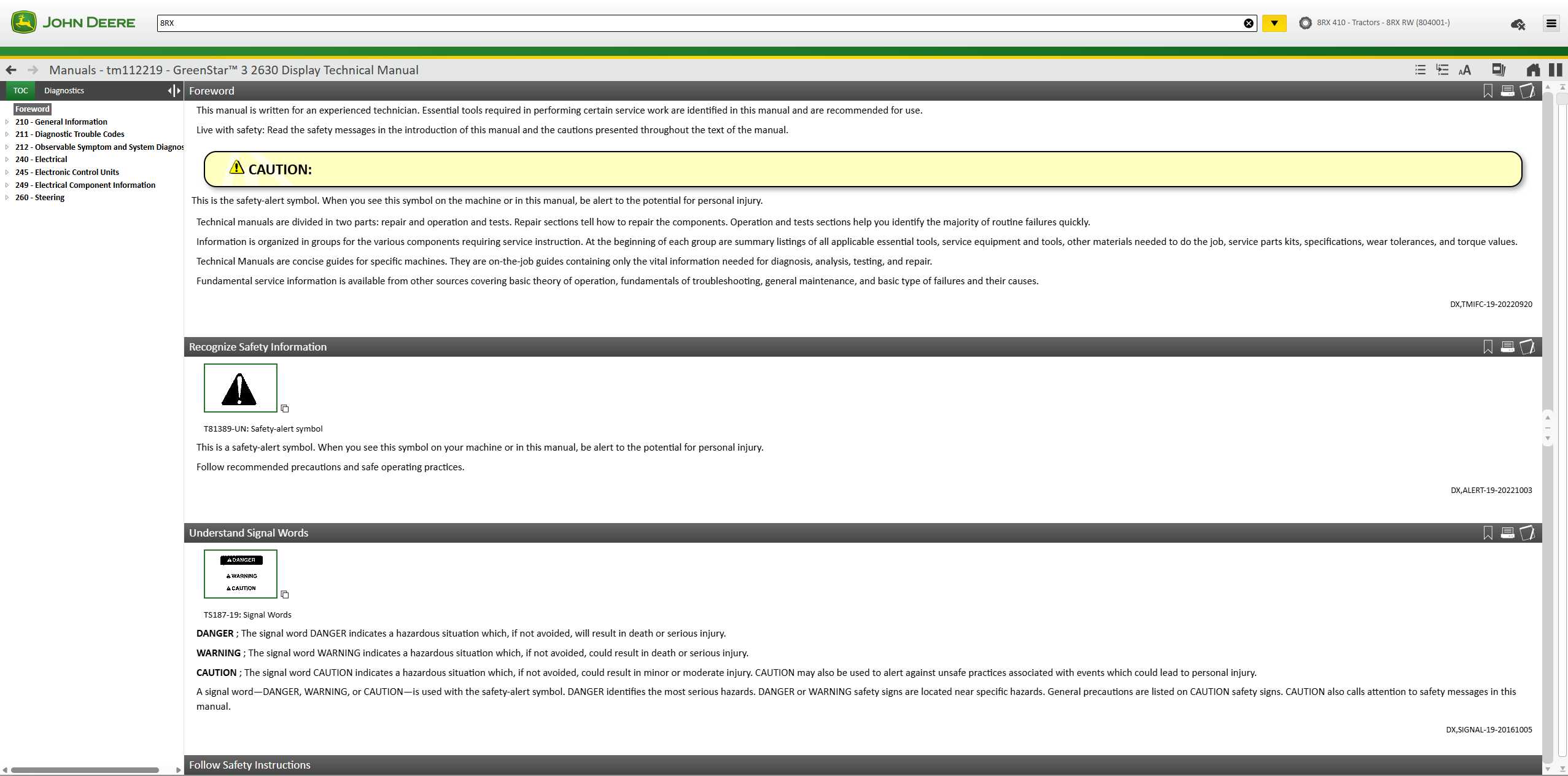Click the TOC horizontal scrollbar
Screen dimensions: 1568x776
tap(85, 770)
